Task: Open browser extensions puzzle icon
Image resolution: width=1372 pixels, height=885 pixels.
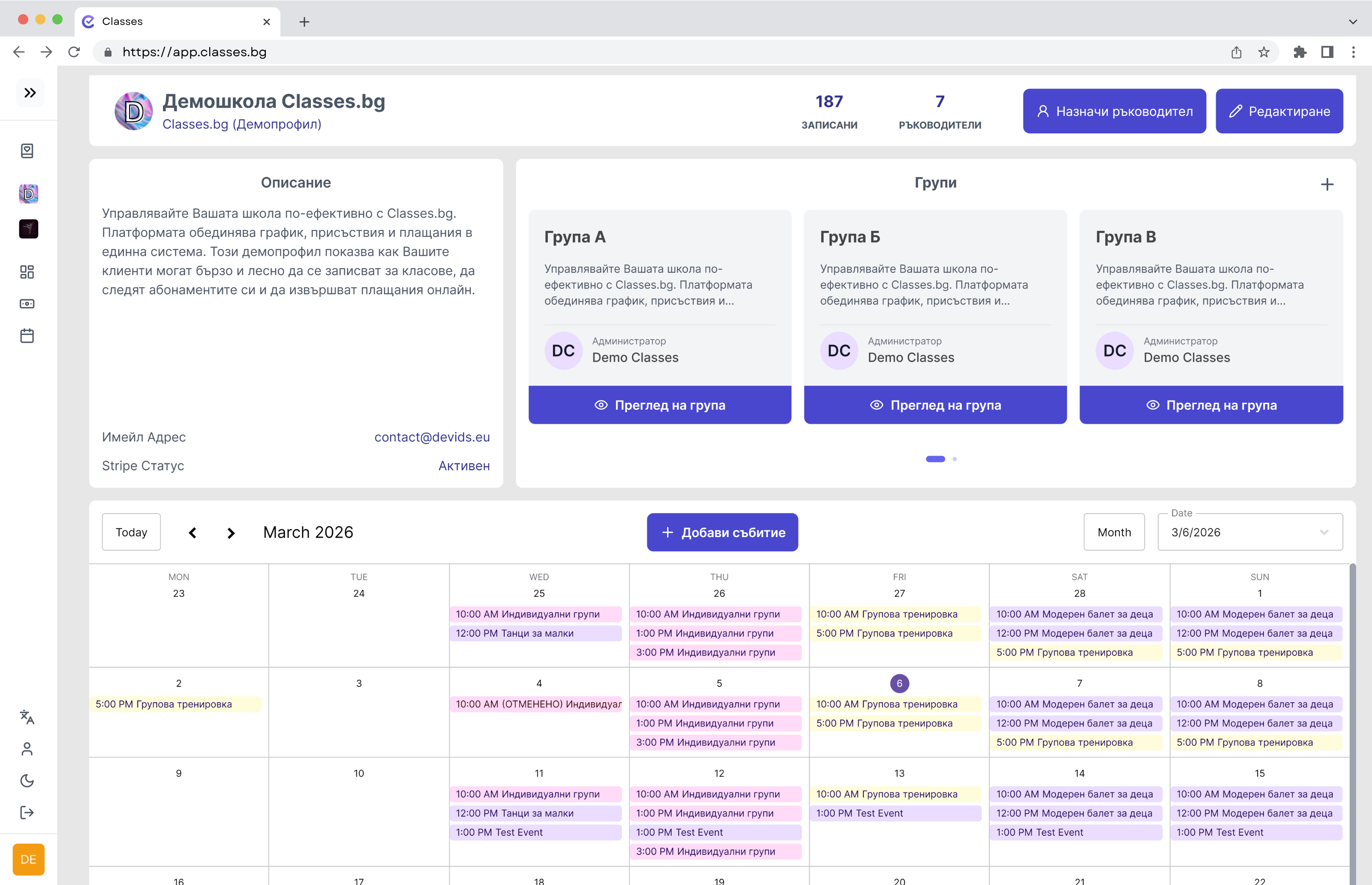Action: tap(1300, 52)
